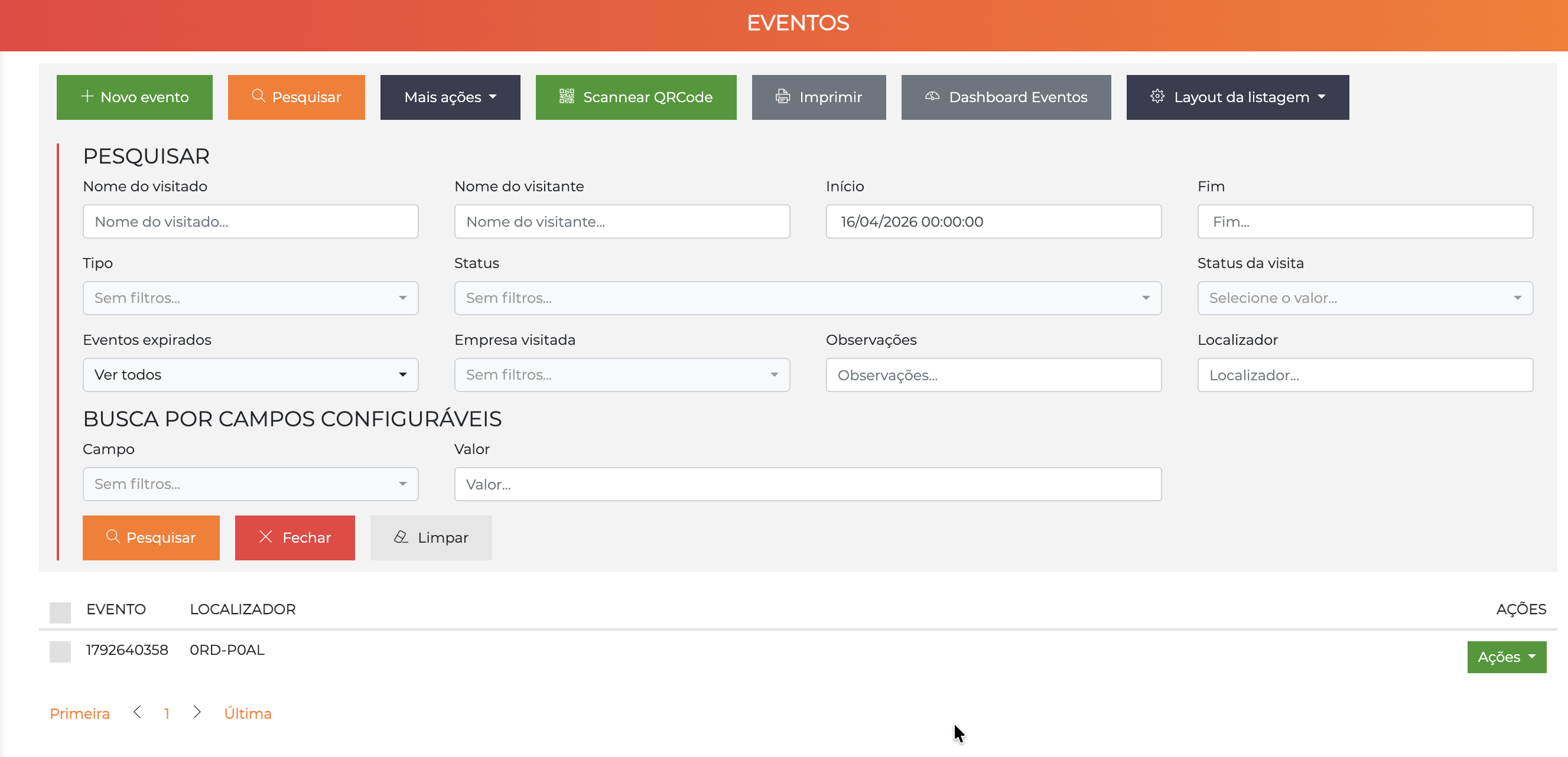The width and height of the screenshot is (1568, 757).
Task: Click the QR code icon on Scannear QRCode
Action: click(567, 96)
